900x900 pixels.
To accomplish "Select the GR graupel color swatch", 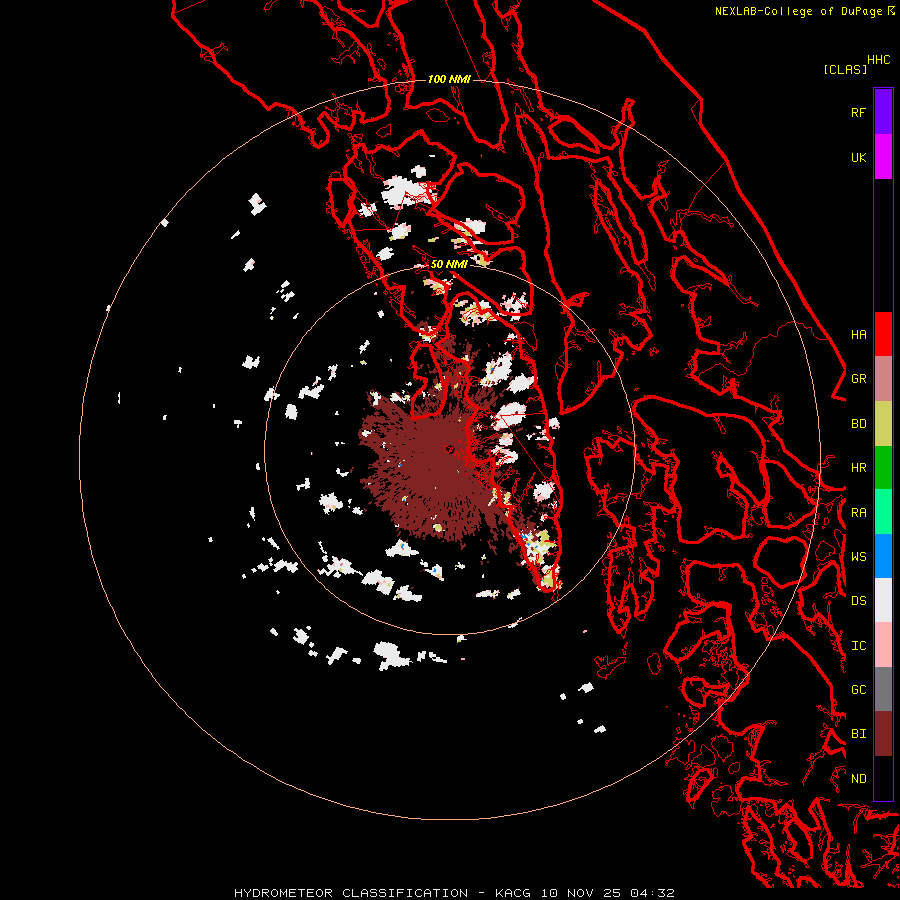I will pyautogui.click(x=883, y=379).
